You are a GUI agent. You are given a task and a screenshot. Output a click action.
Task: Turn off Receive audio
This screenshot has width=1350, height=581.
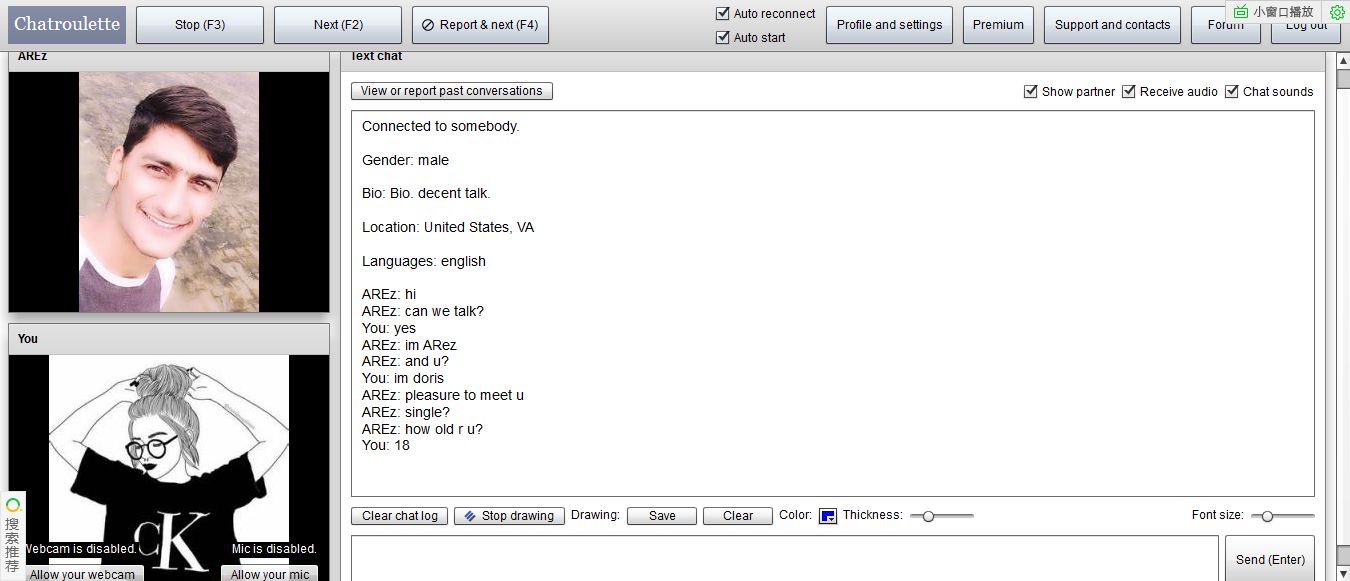coord(1129,91)
